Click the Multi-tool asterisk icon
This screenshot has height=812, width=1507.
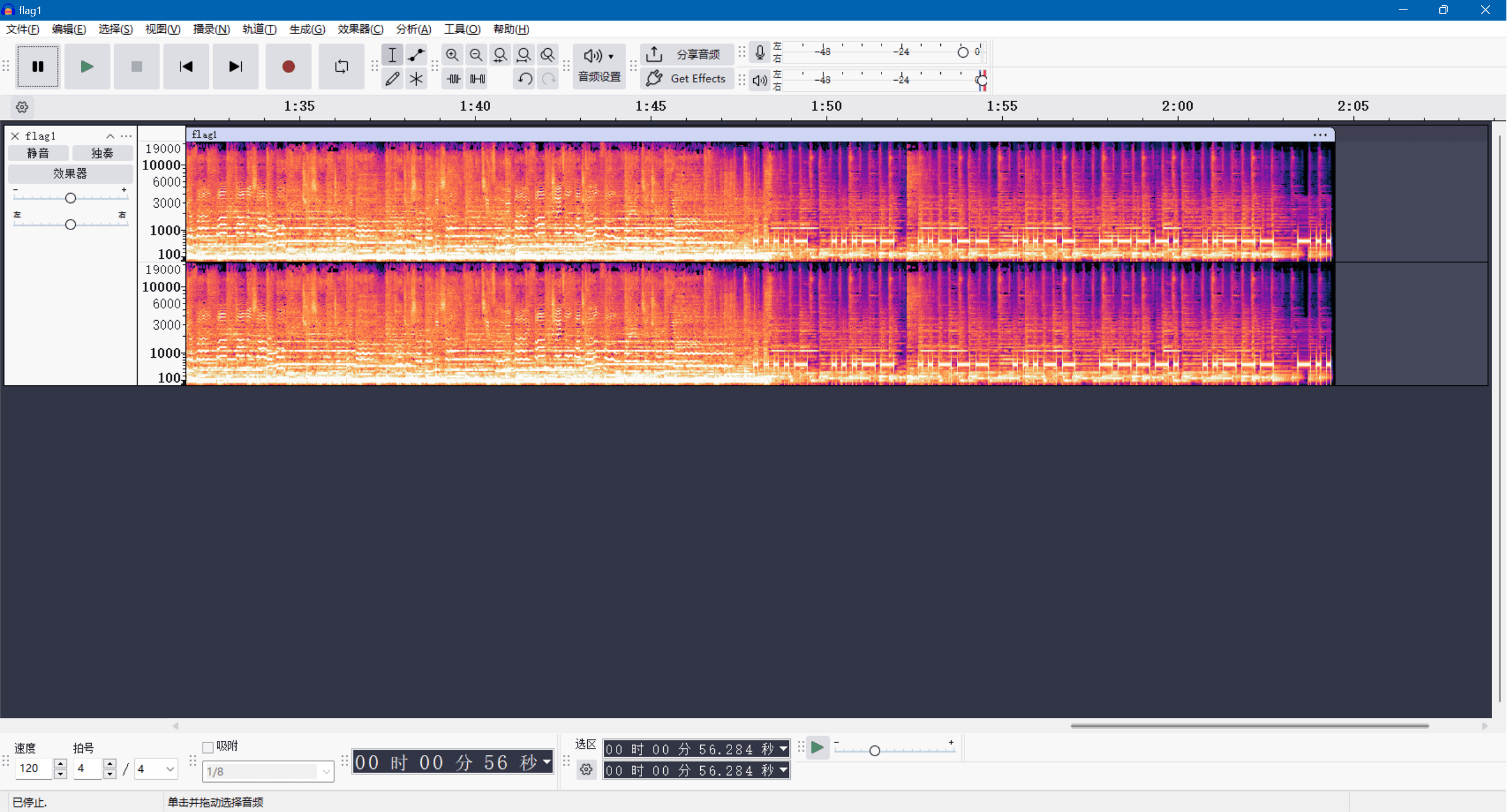(416, 78)
